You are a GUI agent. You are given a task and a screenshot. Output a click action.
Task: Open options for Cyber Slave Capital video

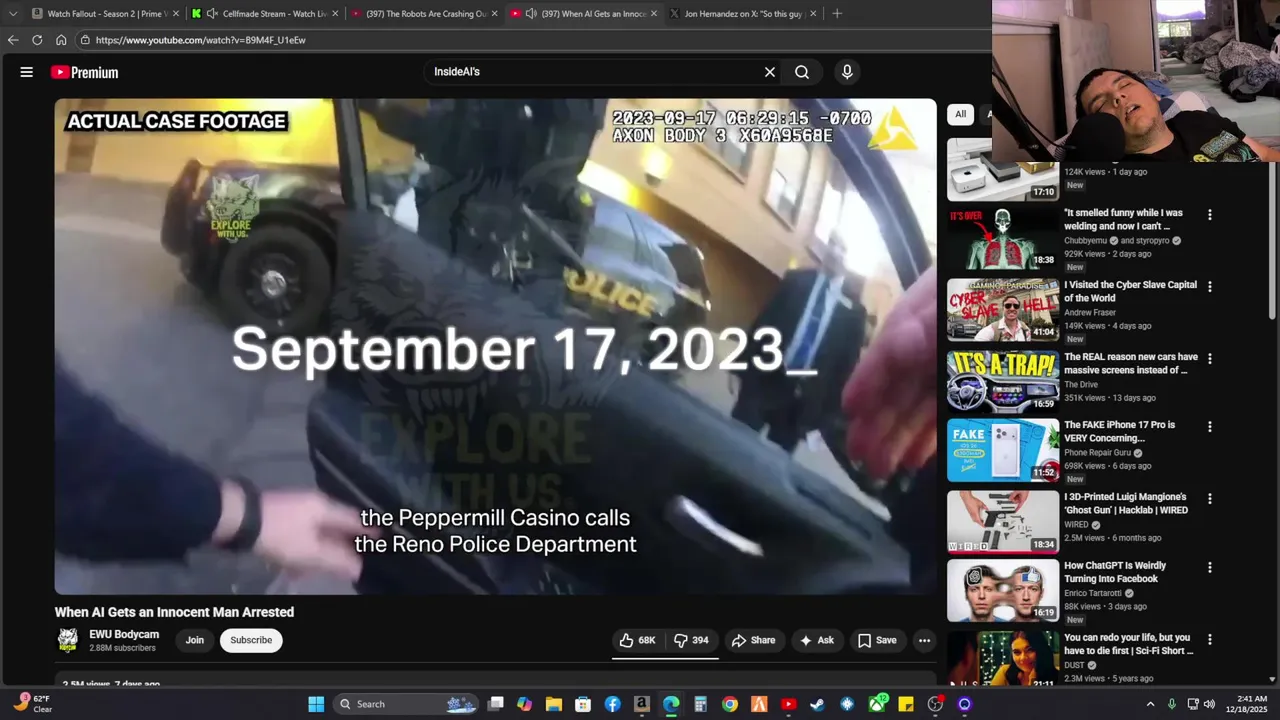pos(1210,287)
